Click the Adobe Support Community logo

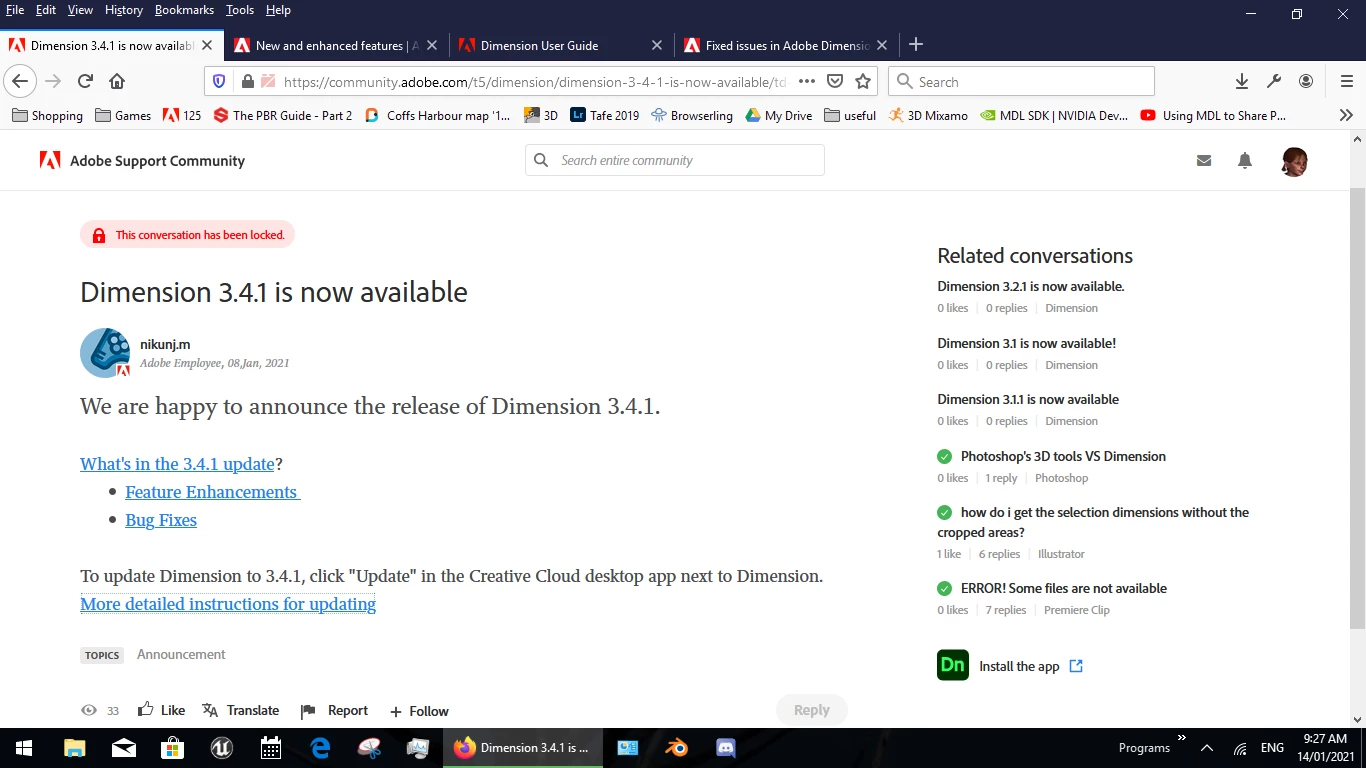[x=142, y=161]
